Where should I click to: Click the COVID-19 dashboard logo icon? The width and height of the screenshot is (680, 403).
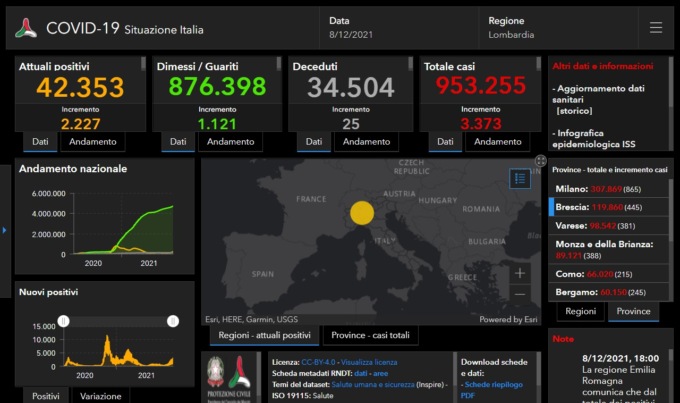(x=26, y=28)
